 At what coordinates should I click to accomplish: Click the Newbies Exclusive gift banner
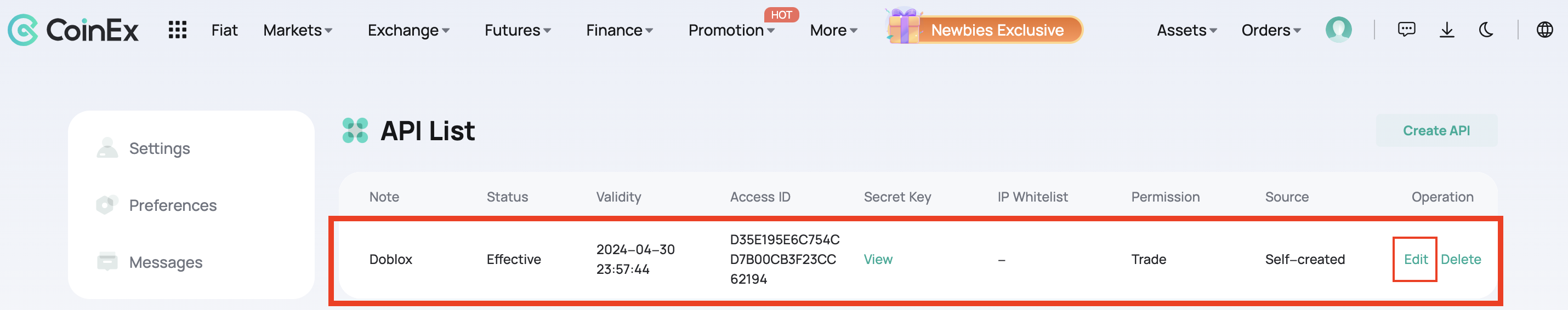pyautogui.click(x=984, y=30)
